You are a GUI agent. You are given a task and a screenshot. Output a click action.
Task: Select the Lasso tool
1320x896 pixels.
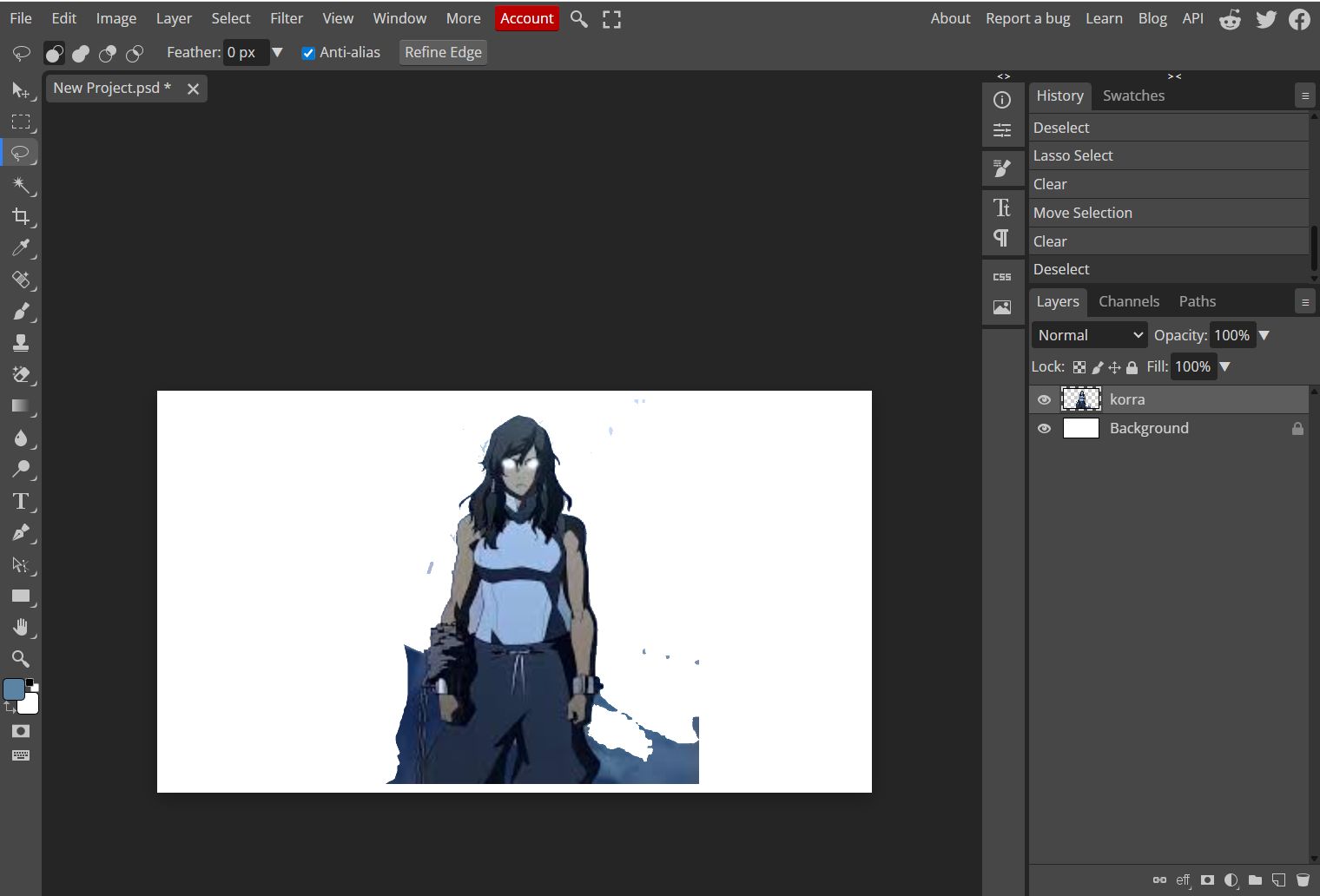pos(22,153)
